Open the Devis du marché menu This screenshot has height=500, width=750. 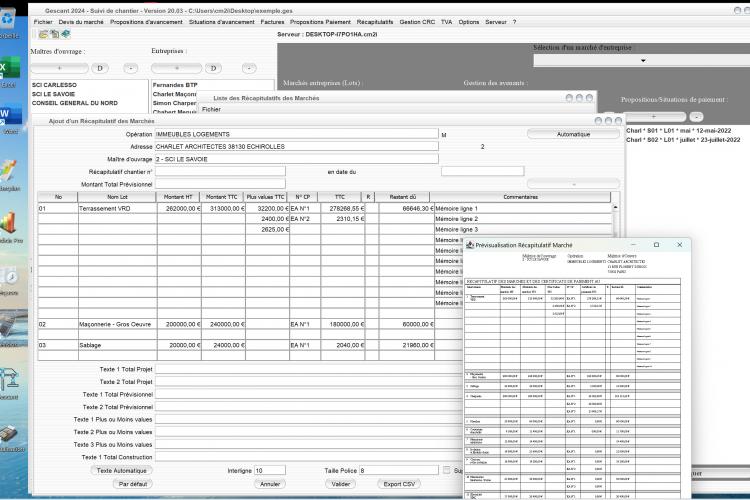(x=81, y=22)
